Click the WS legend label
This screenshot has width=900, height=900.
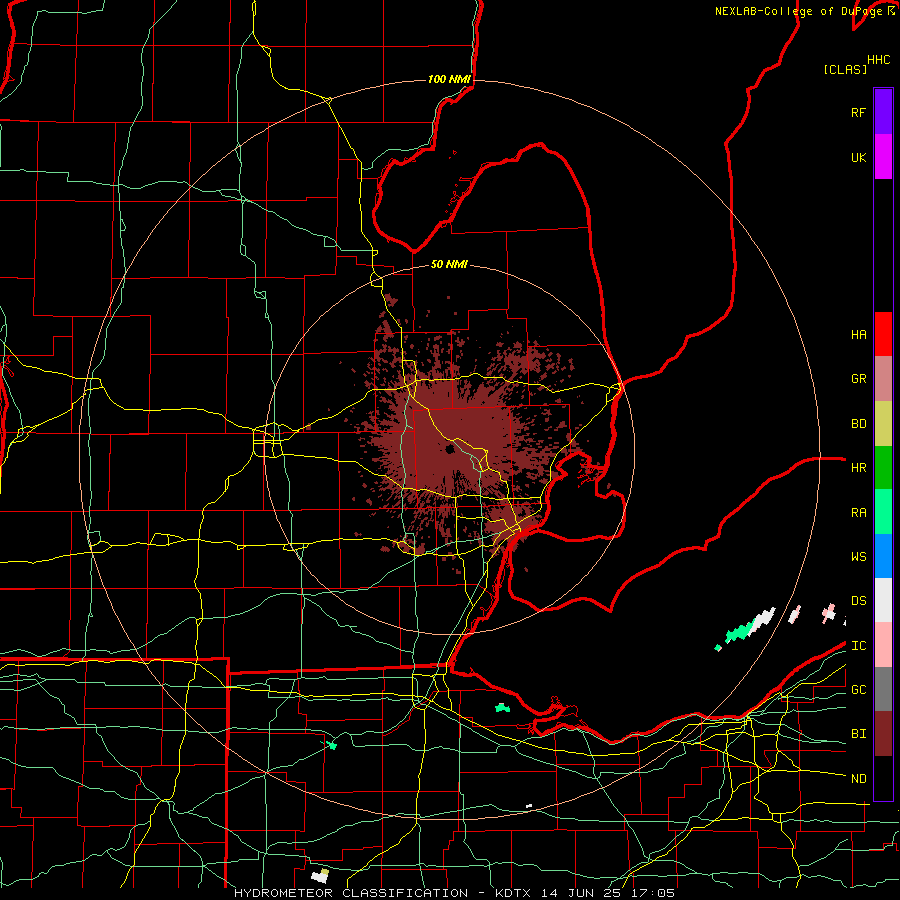(x=858, y=557)
